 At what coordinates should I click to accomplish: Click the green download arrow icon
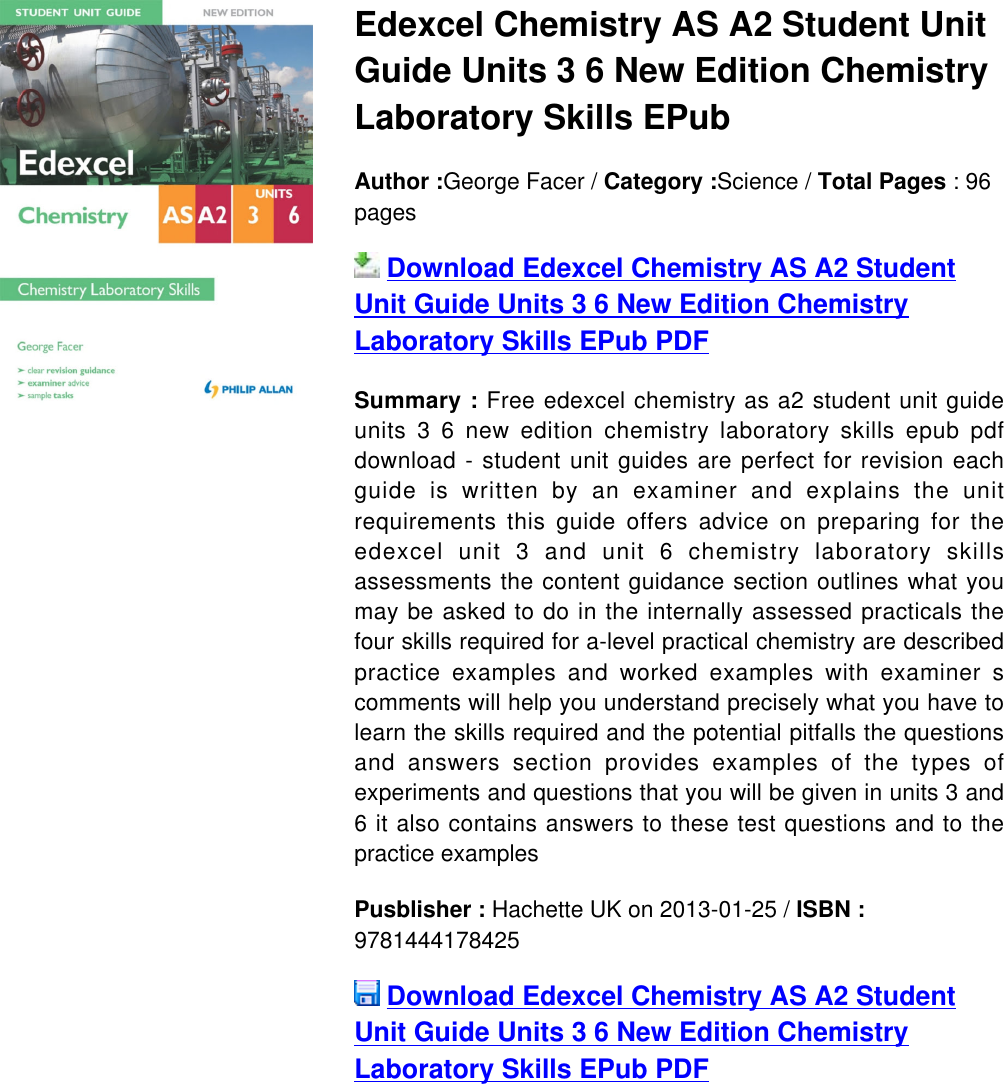(x=366, y=267)
